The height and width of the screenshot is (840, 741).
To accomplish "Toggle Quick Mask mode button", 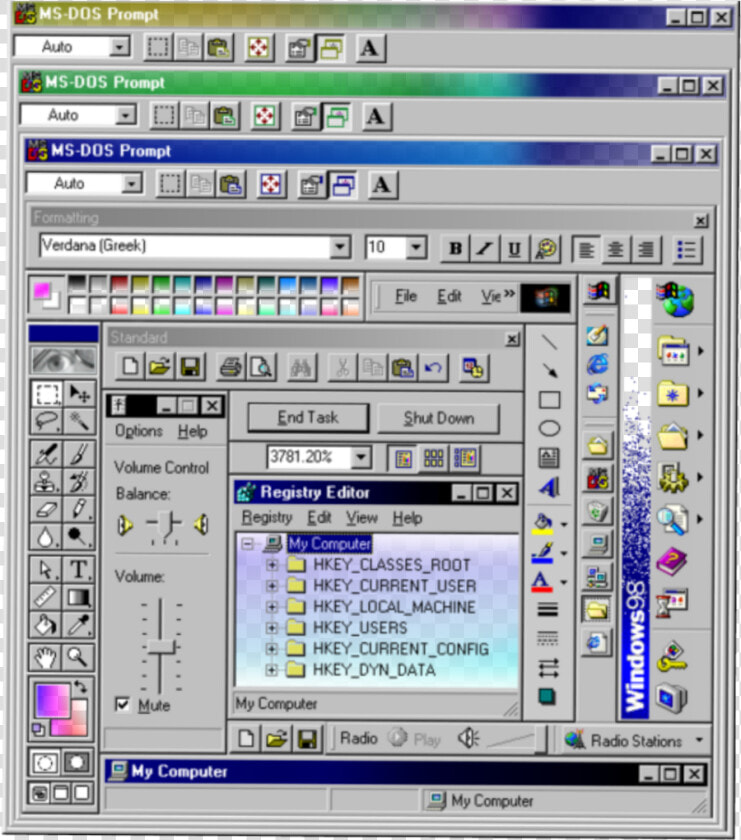I will click(x=77, y=762).
